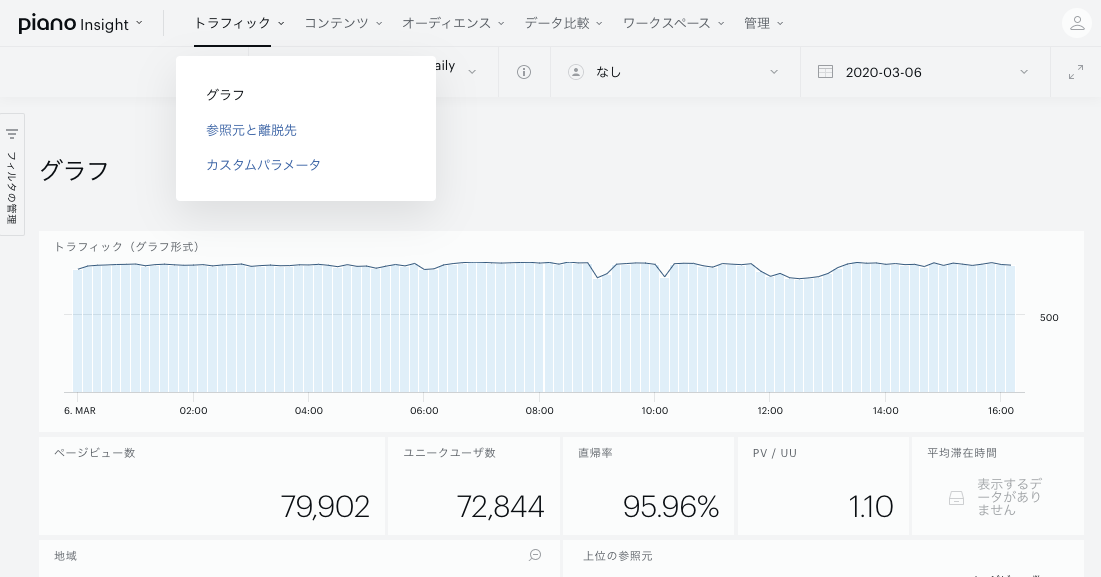Click the 12:00 label on chart axis
The height and width of the screenshot is (577, 1101).
click(770, 411)
